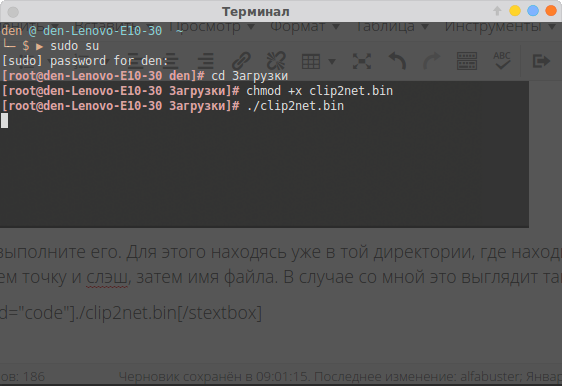Viewport: 562px width, 386px height.
Task: Click the underlined word 'слэш' in editor
Action: pos(107,277)
